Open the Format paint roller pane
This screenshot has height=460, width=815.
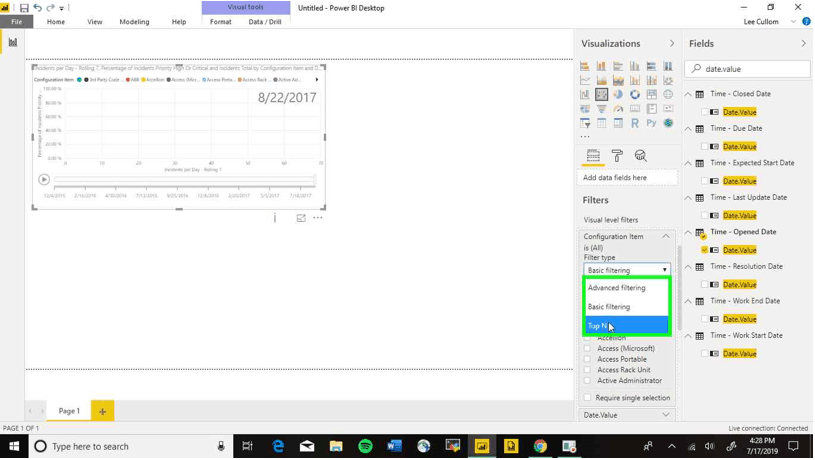617,155
